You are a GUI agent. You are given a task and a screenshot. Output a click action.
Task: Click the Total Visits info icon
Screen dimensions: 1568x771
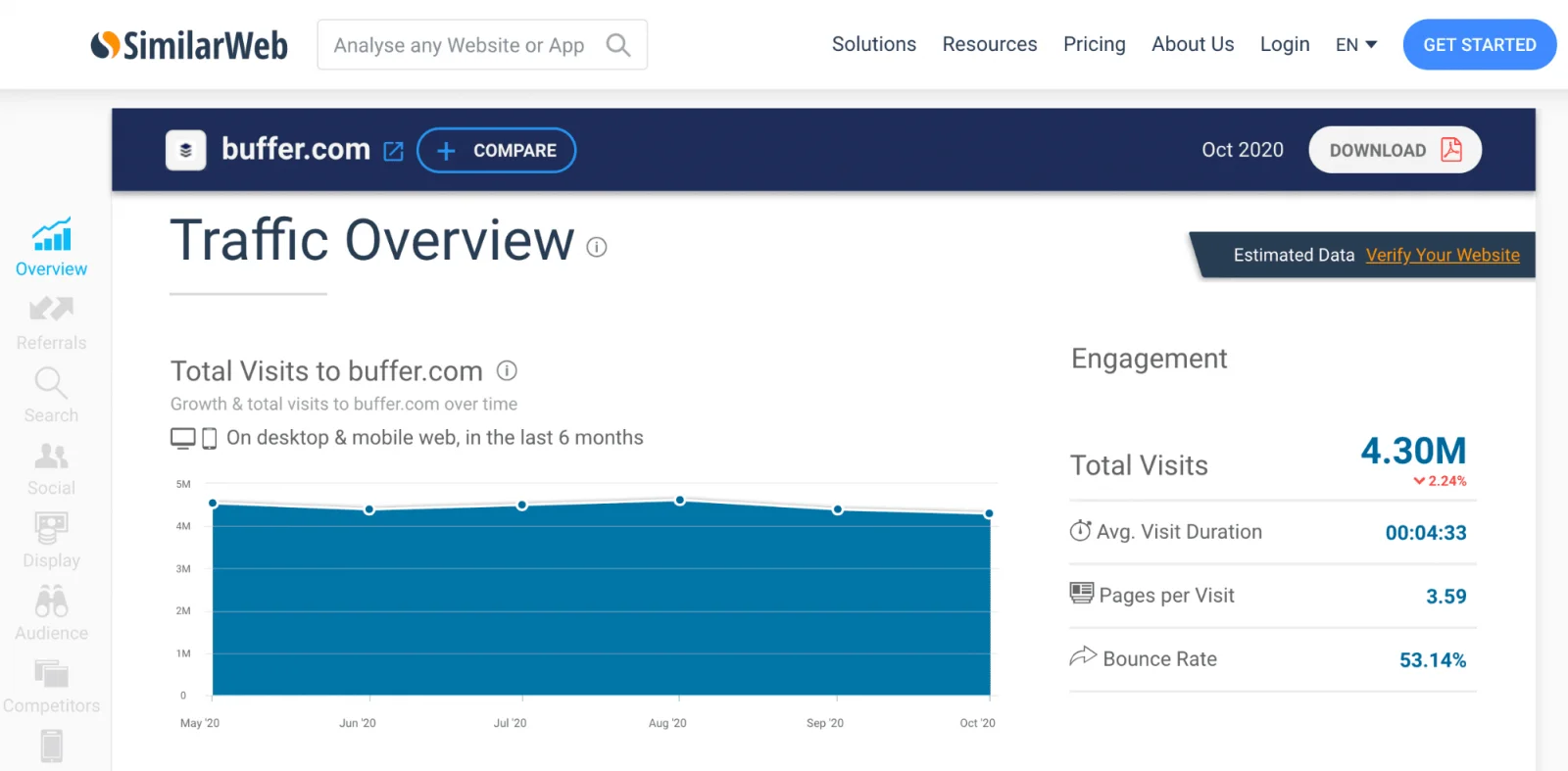pyautogui.click(x=507, y=370)
